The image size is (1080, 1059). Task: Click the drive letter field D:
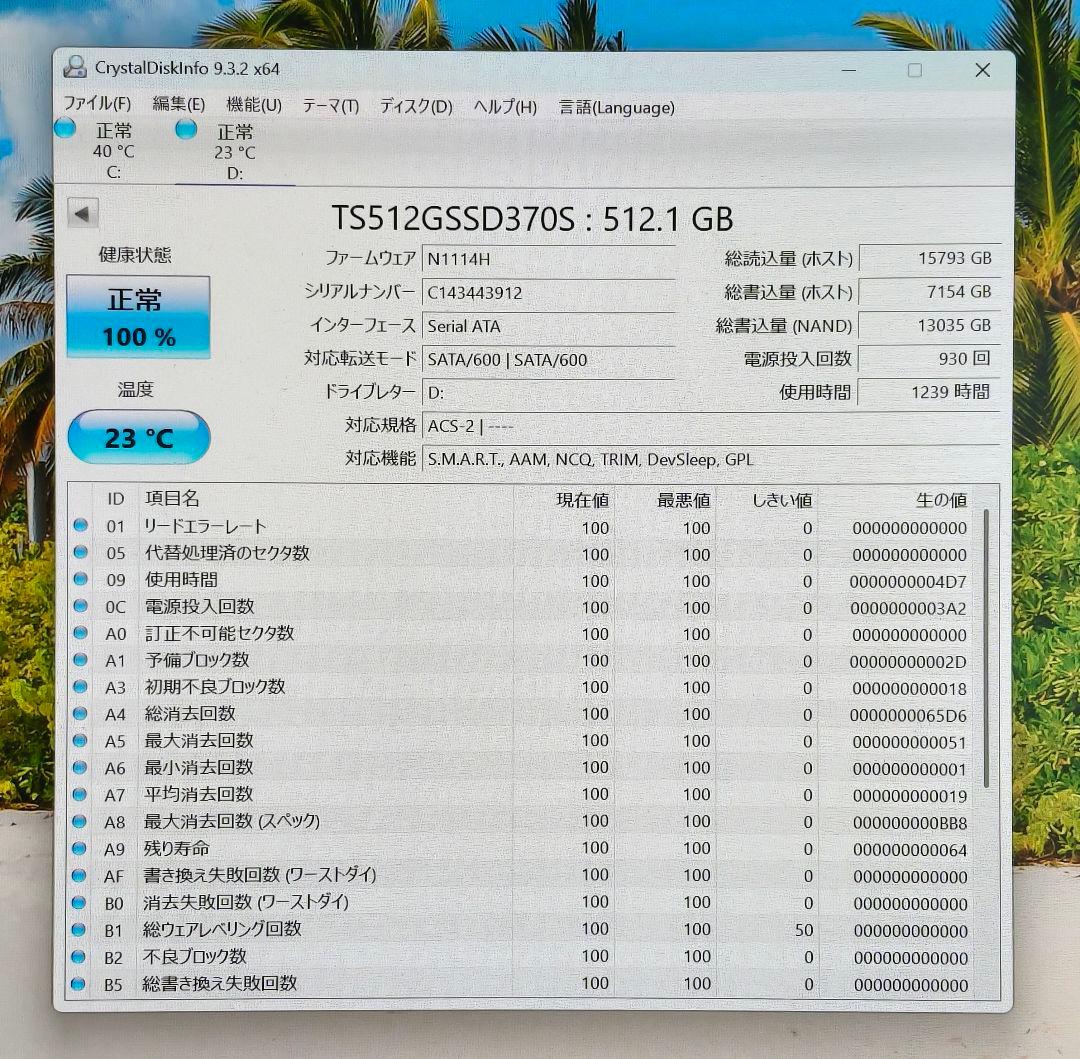point(548,392)
